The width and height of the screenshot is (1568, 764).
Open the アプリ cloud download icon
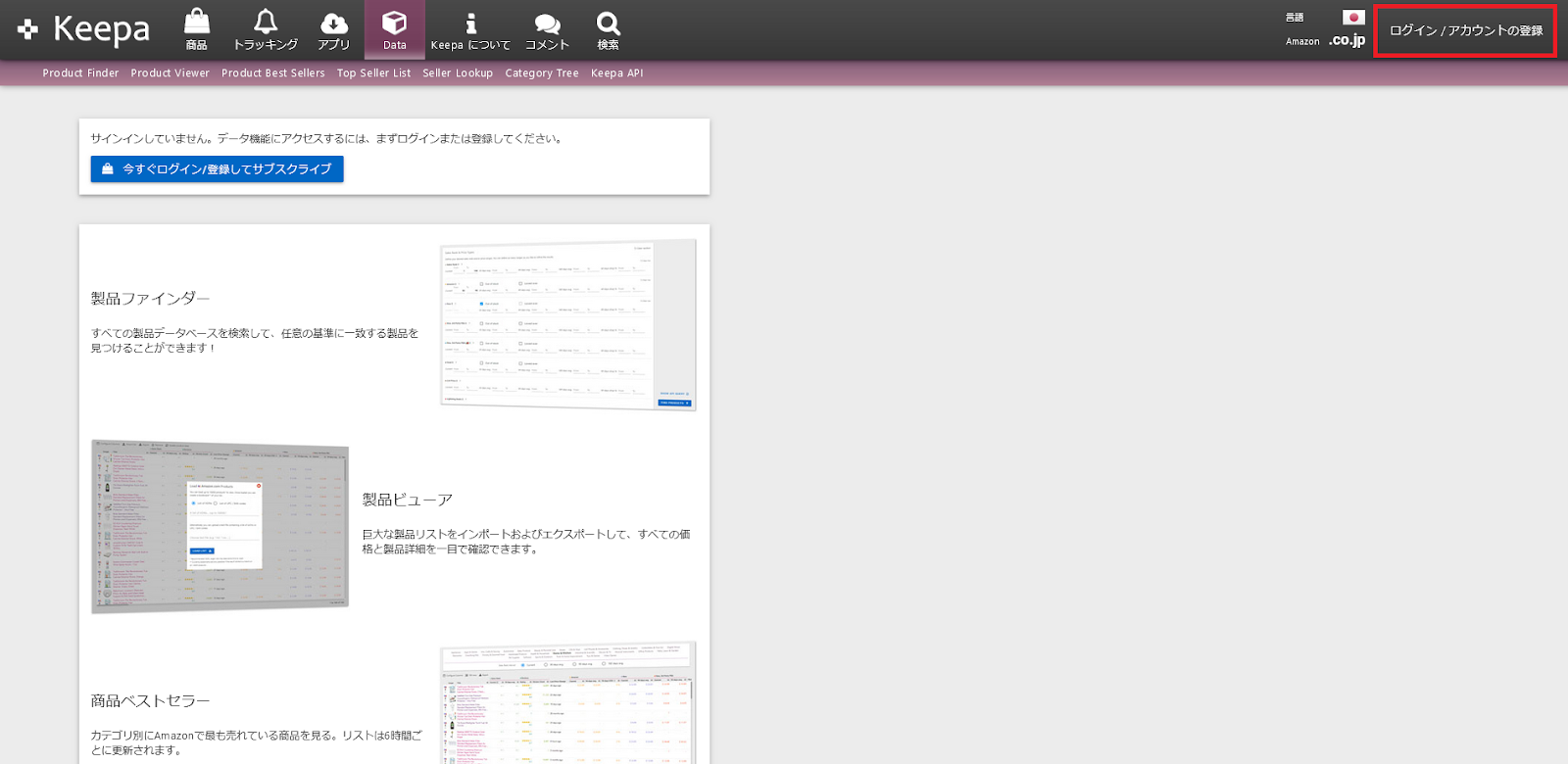point(334,29)
